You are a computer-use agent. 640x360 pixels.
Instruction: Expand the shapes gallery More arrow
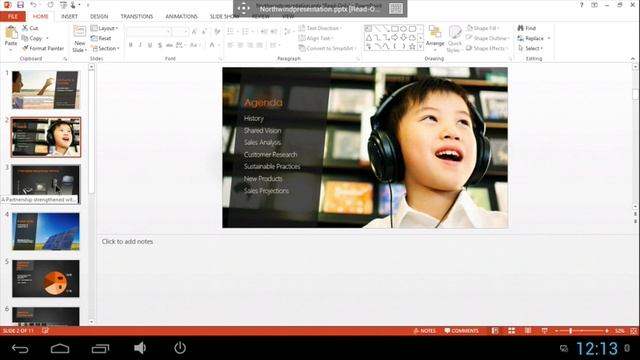pos(420,47)
